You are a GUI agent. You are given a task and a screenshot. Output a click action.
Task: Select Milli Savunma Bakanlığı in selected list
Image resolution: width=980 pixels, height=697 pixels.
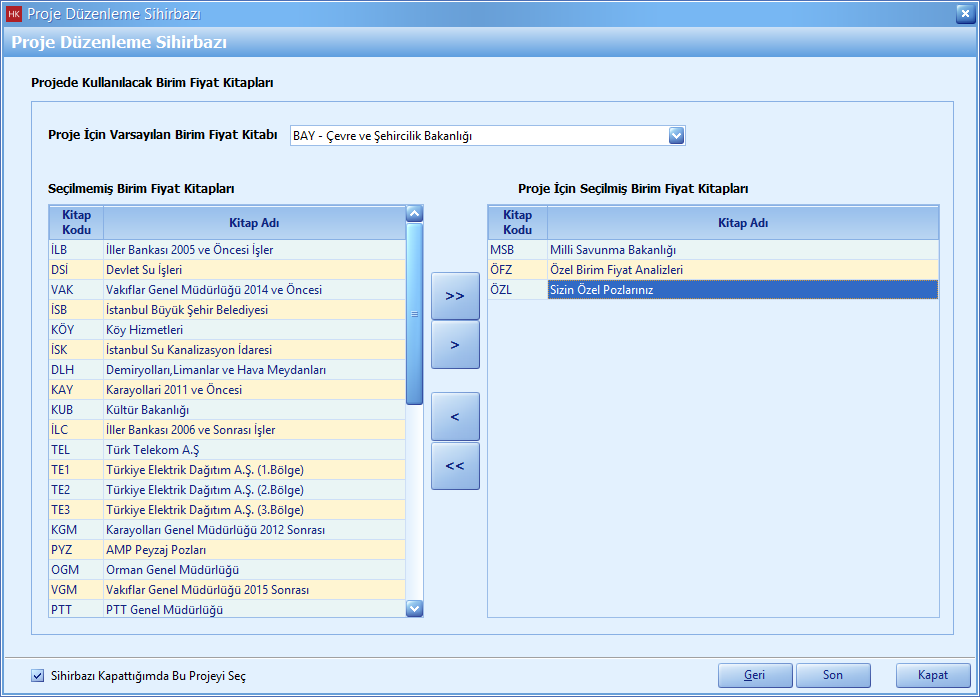613,250
